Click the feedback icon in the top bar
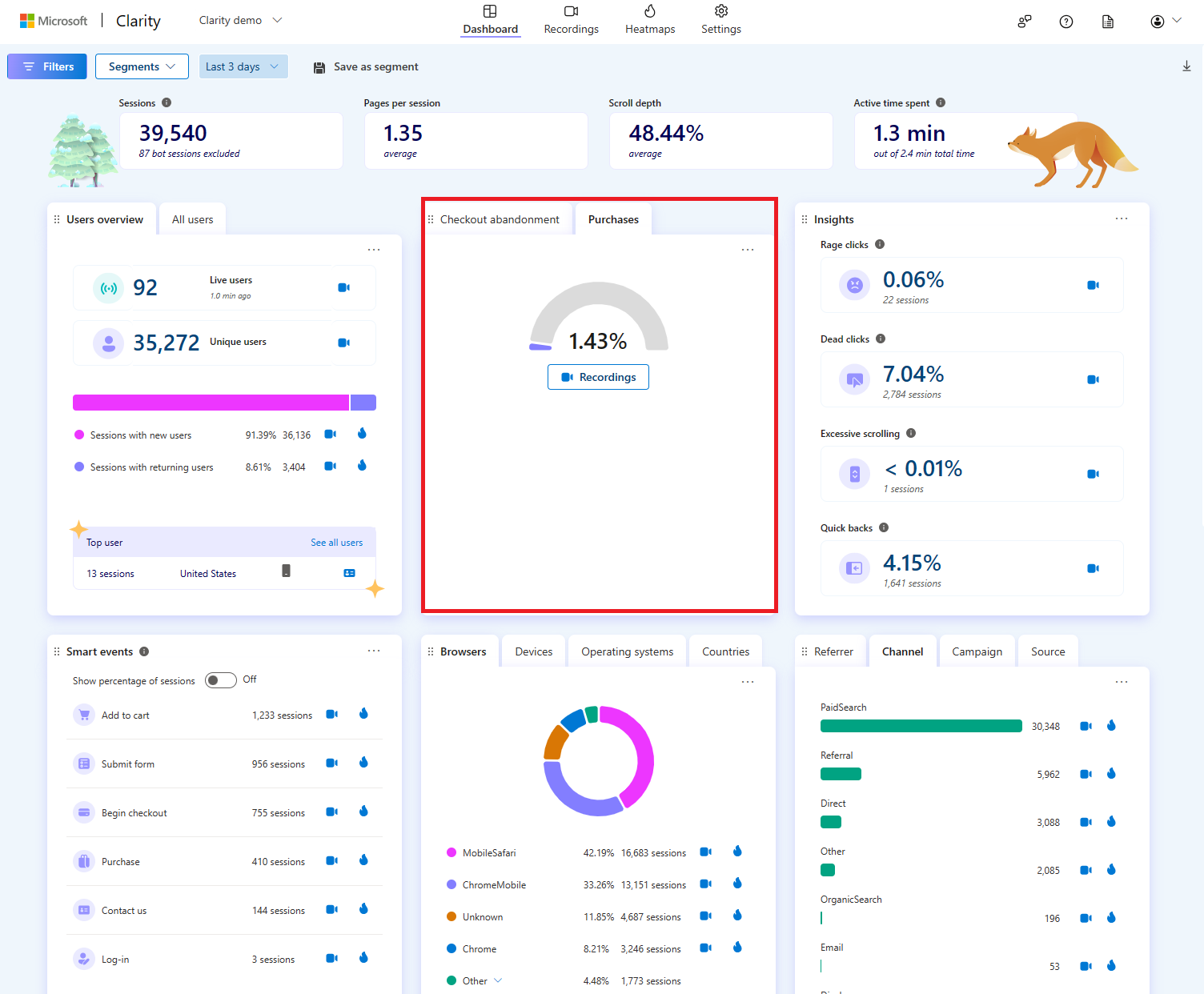This screenshot has width=1204, height=994. point(1024,21)
